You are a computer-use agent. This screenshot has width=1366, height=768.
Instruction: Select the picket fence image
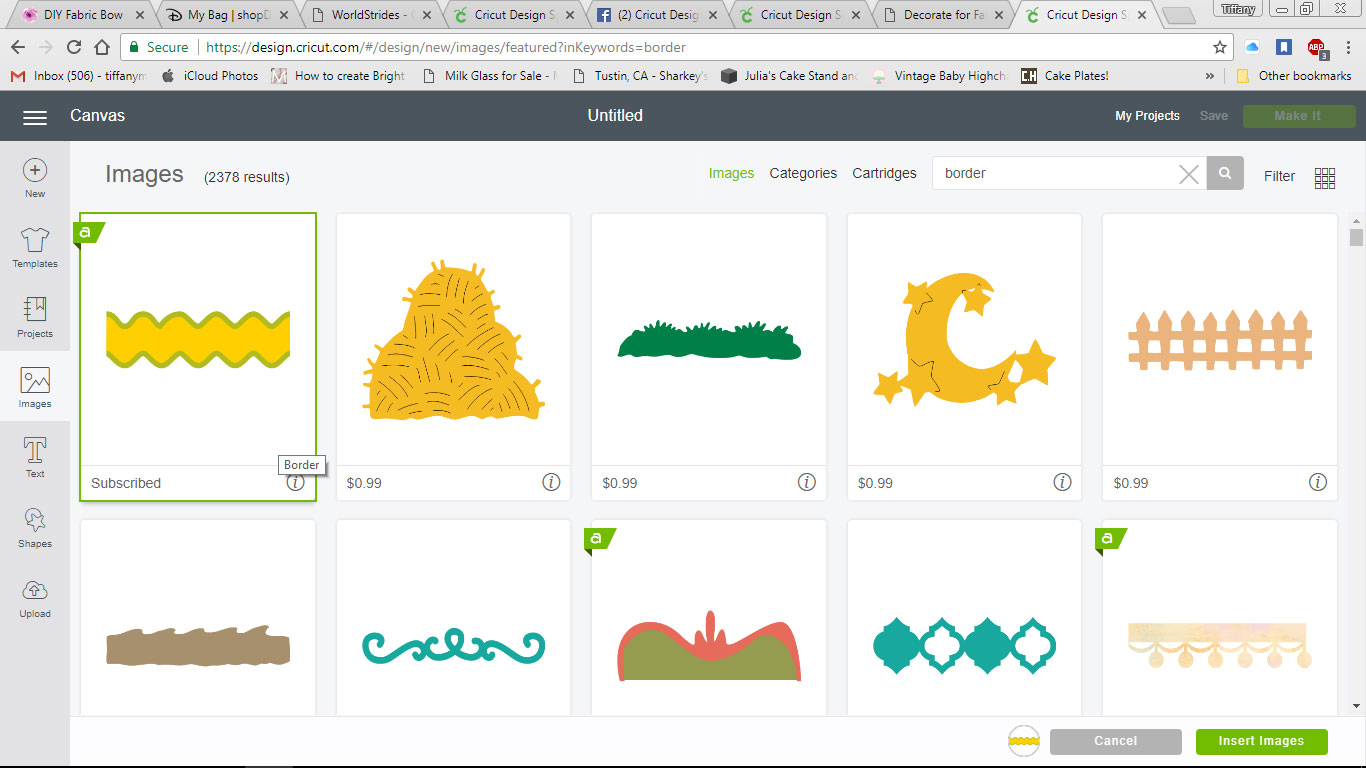(x=1220, y=357)
